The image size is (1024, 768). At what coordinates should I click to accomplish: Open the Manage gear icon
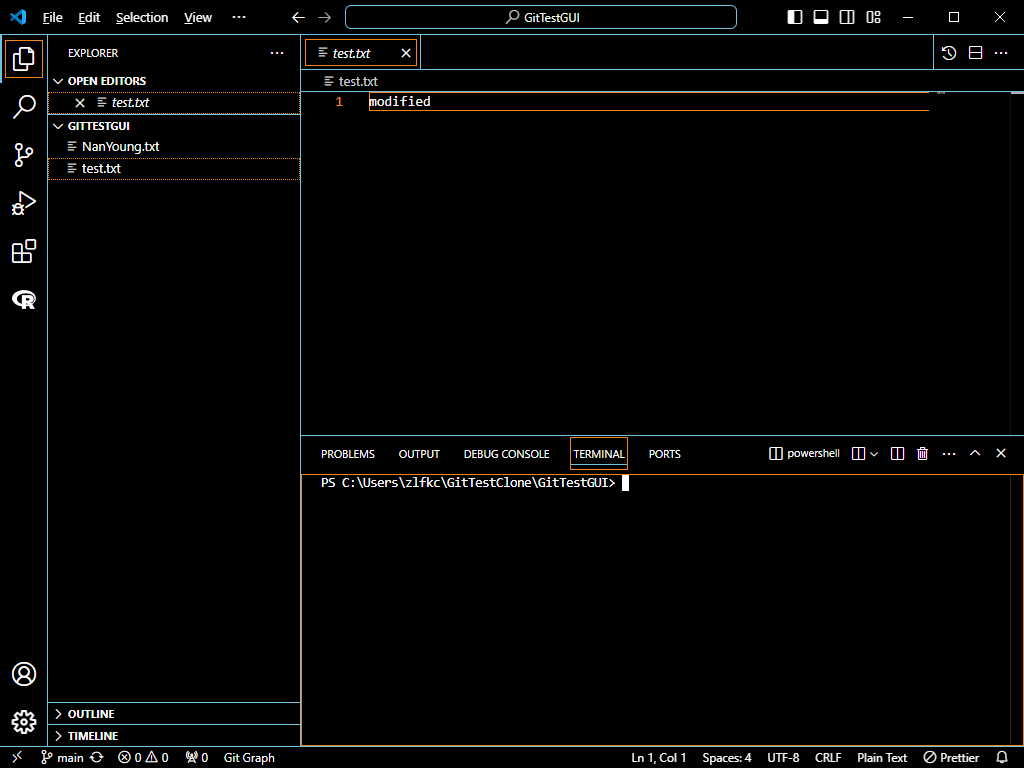coord(24,722)
